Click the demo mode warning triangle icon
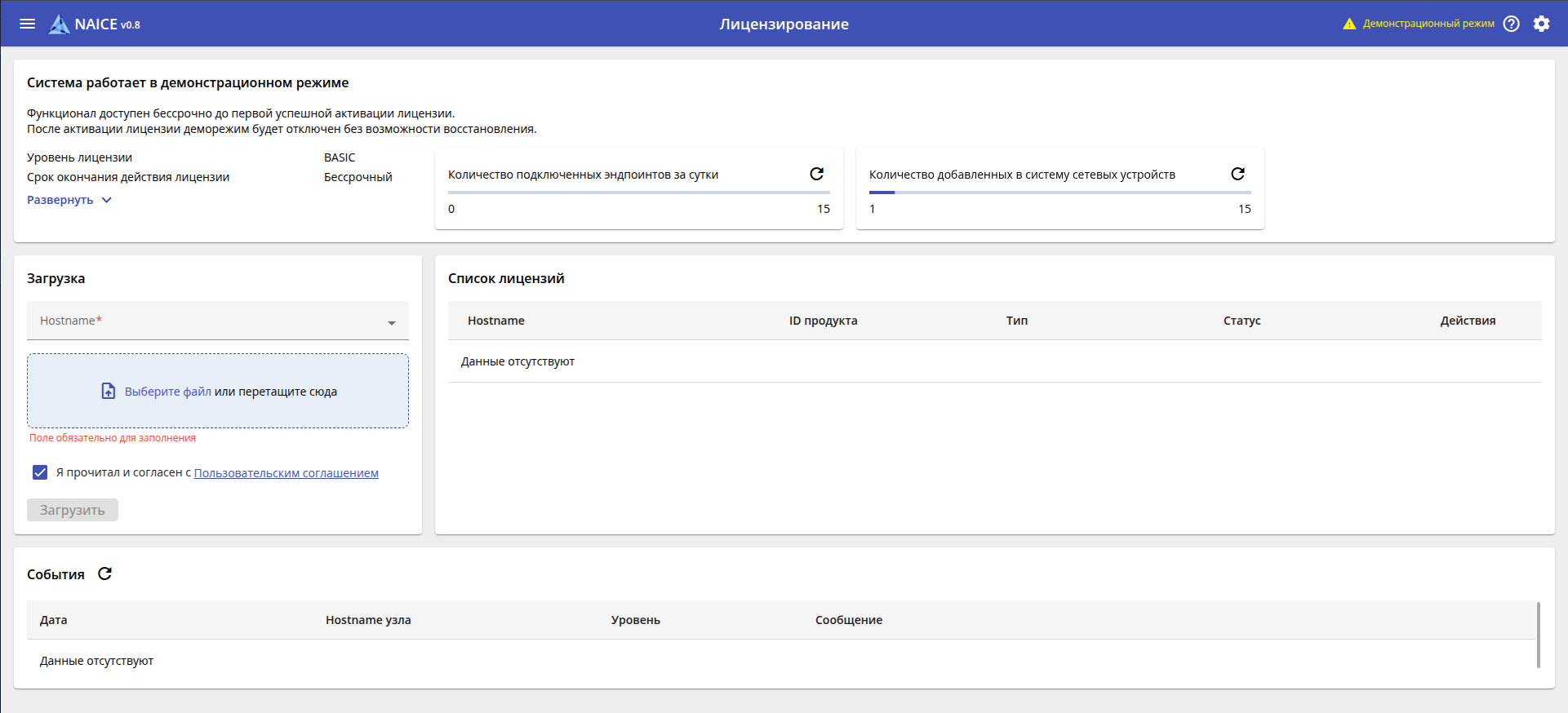This screenshot has width=1568, height=713. [x=1349, y=24]
